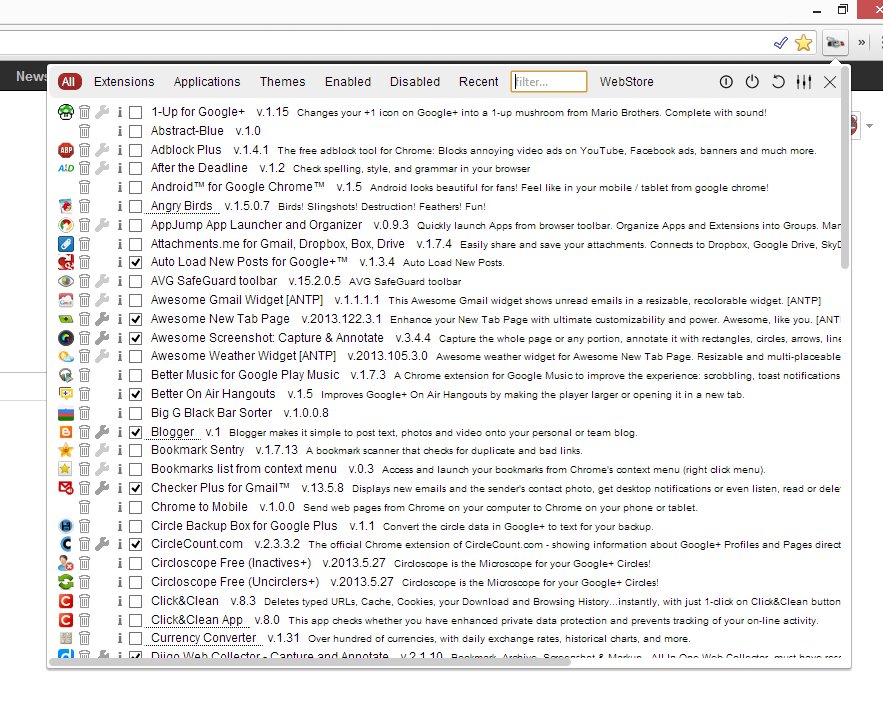Click the Circloscope Free (Uncirclers+) icon
The width and height of the screenshot is (883, 702).
pos(66,582)
